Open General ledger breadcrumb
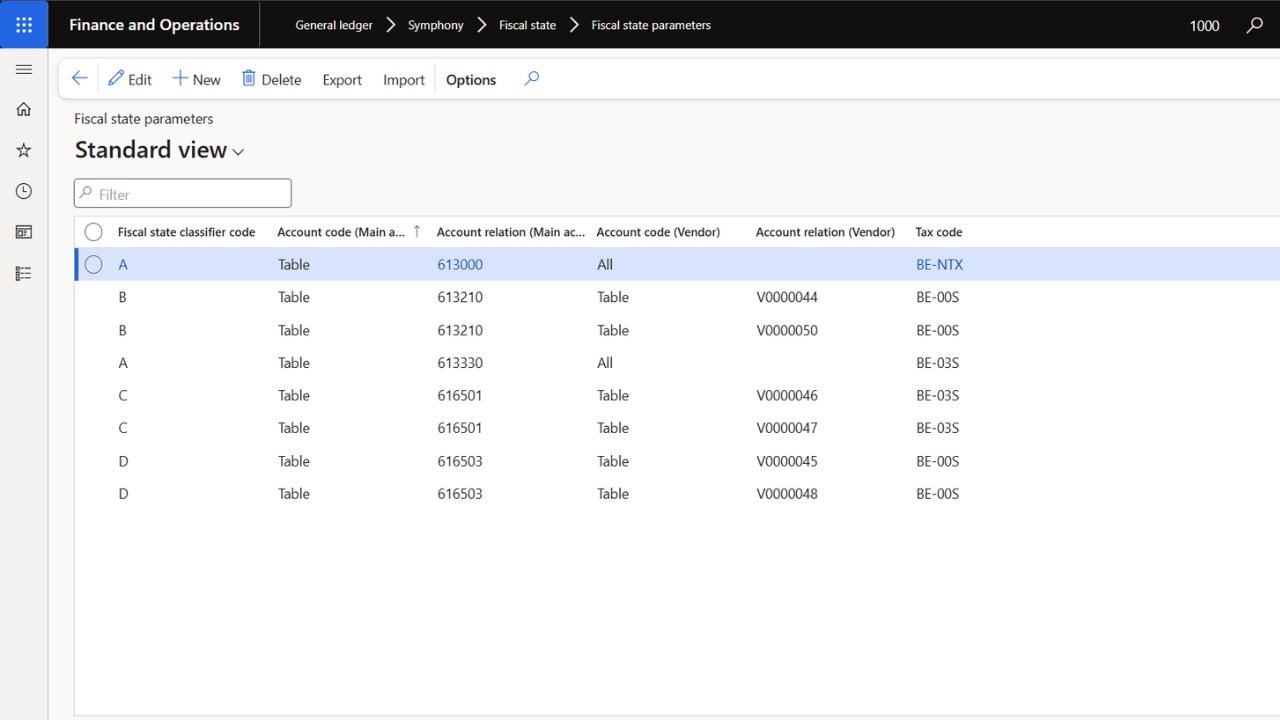 click(334, 25)
